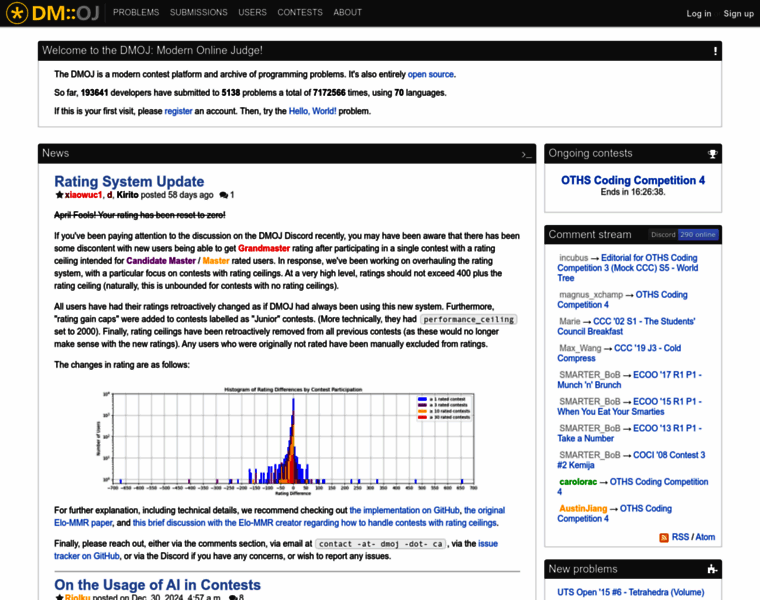760x600 pixels.
Task: Open user xiaowuc1's profile
Action: 83,195
